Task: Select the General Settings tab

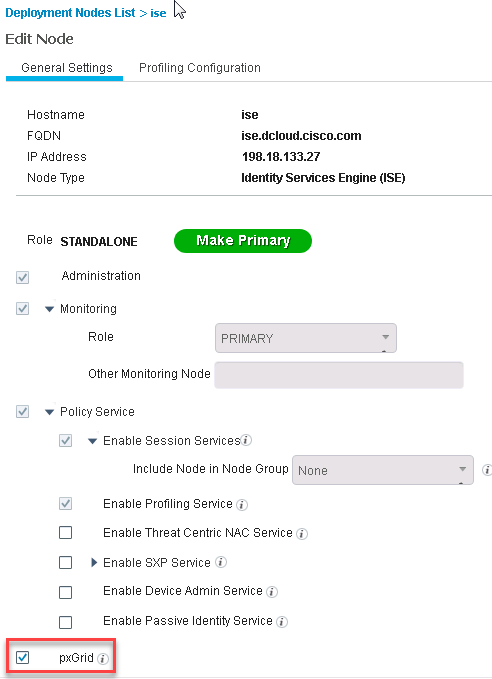Action: (x=67, y=68)
